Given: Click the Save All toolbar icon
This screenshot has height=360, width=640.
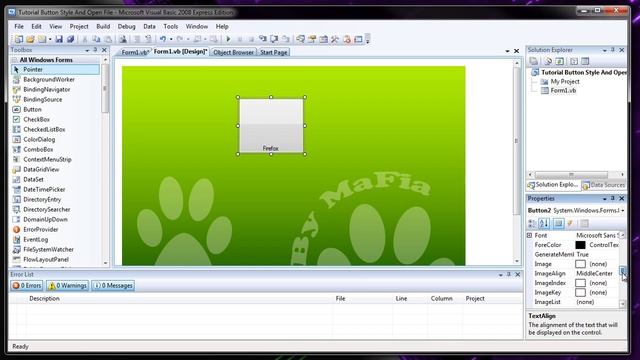Looking at the screenshot, I should [70, 39].
